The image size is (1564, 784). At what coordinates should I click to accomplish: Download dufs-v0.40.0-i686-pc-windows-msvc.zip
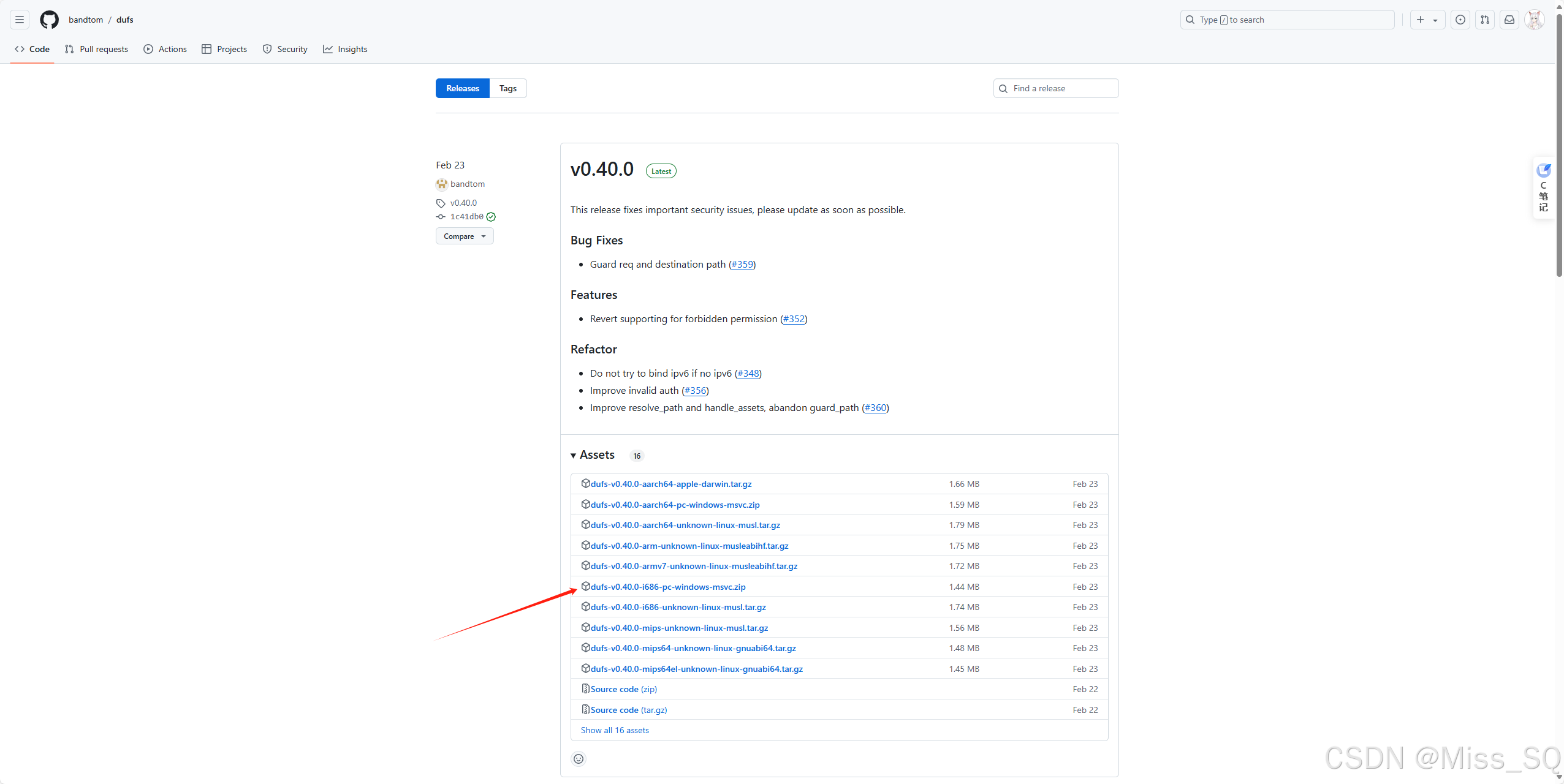coord(667,587)
